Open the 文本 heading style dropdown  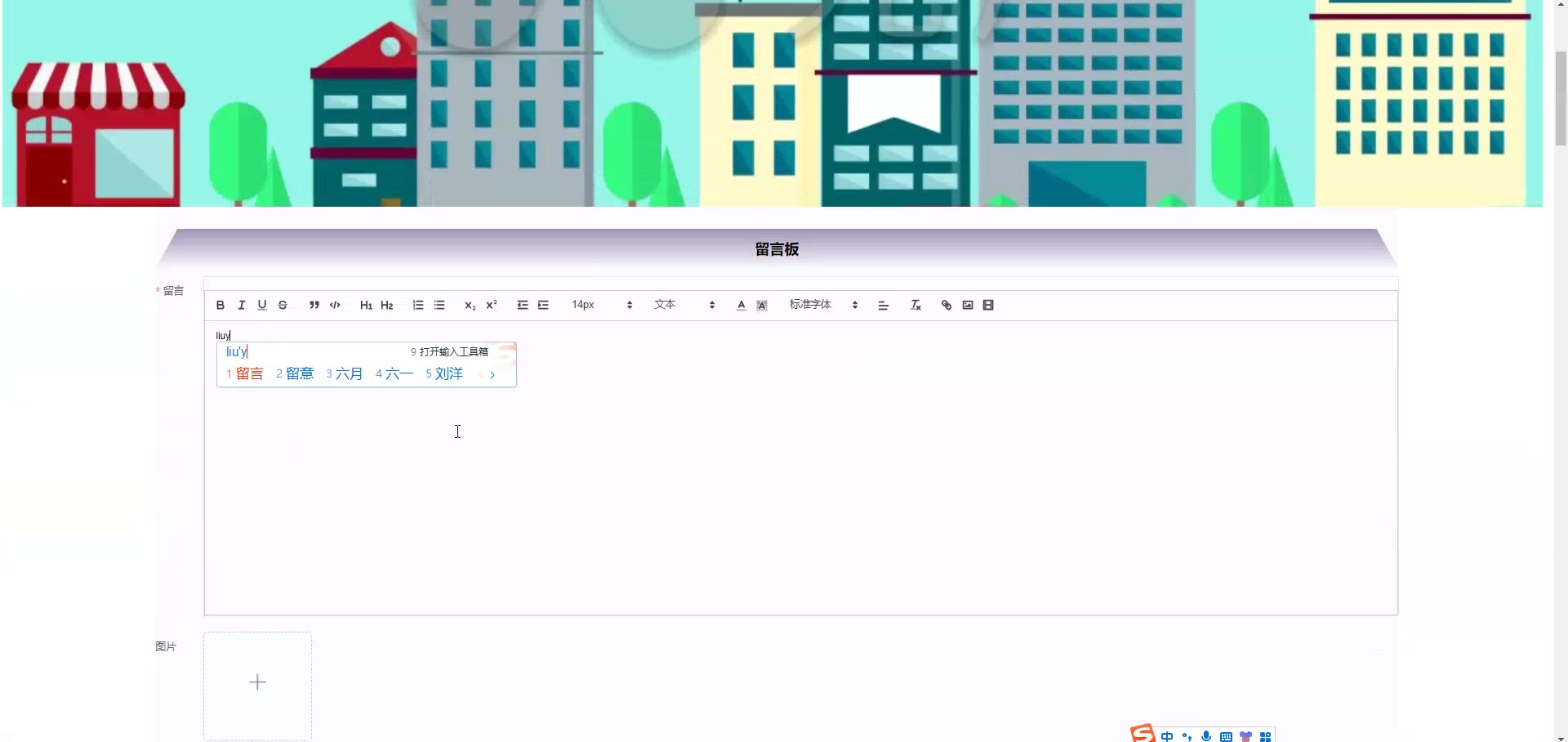tap(684, 305)
